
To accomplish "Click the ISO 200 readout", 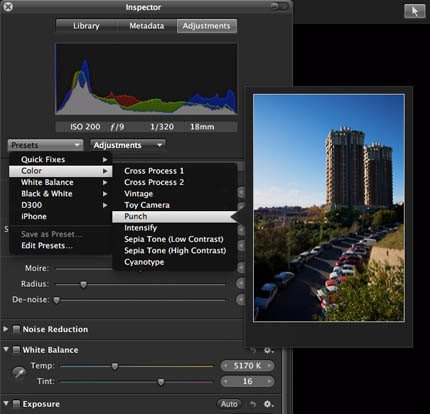I will coord(85,127).
